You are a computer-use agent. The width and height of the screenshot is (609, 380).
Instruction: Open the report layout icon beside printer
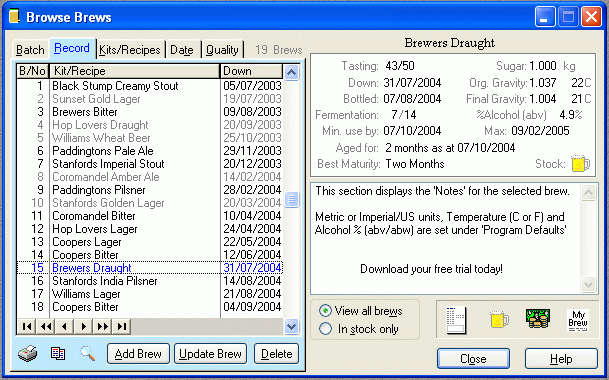[58, 353]
